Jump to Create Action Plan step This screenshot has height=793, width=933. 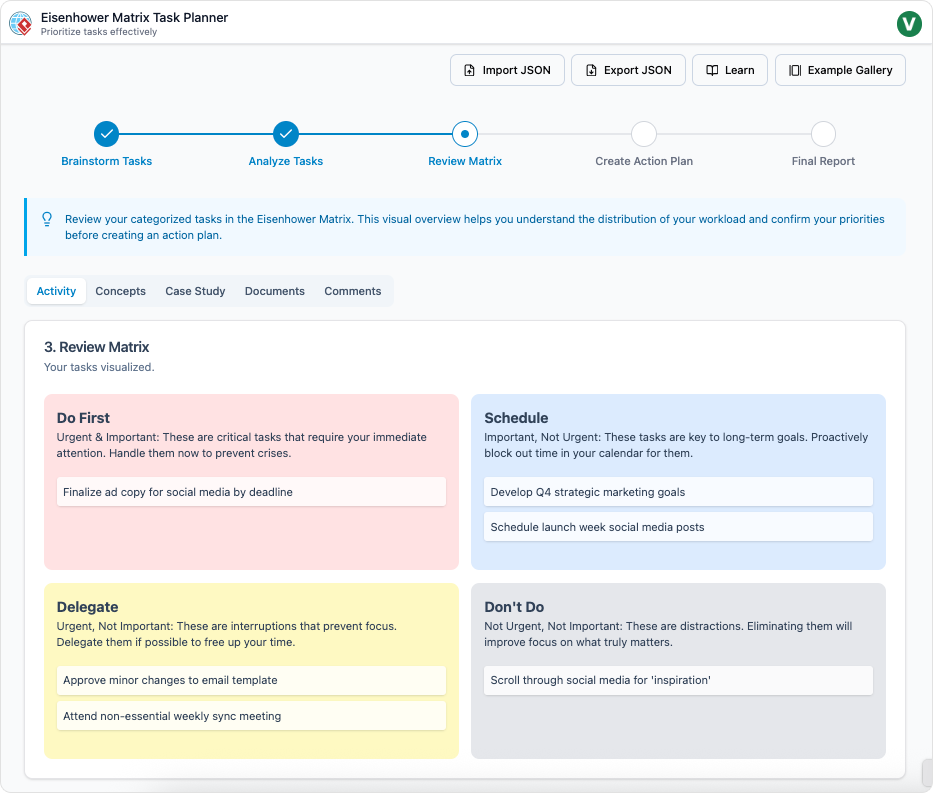click(644, 134)
